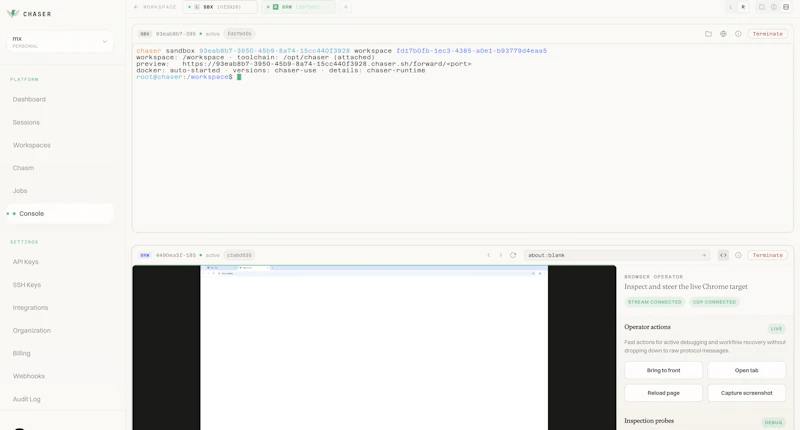Open the MX personal account dropdown
Viewport: 800px width, 430px height.
click(60, 42)
